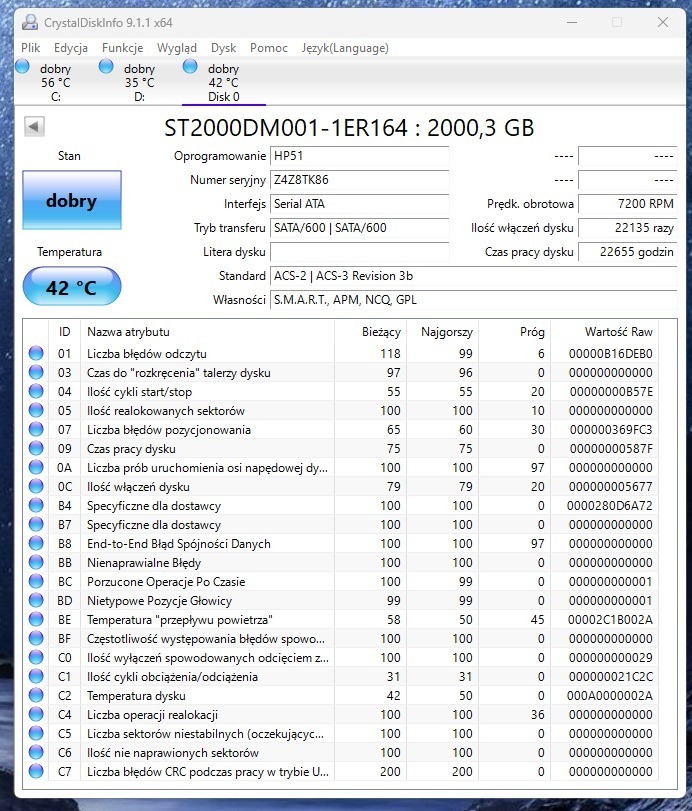Image resolution: width=692 pixels, height=811 pixels.
Task: Click the CrystalDiskInfo app icon in title bar
Action: pos(30,22)
